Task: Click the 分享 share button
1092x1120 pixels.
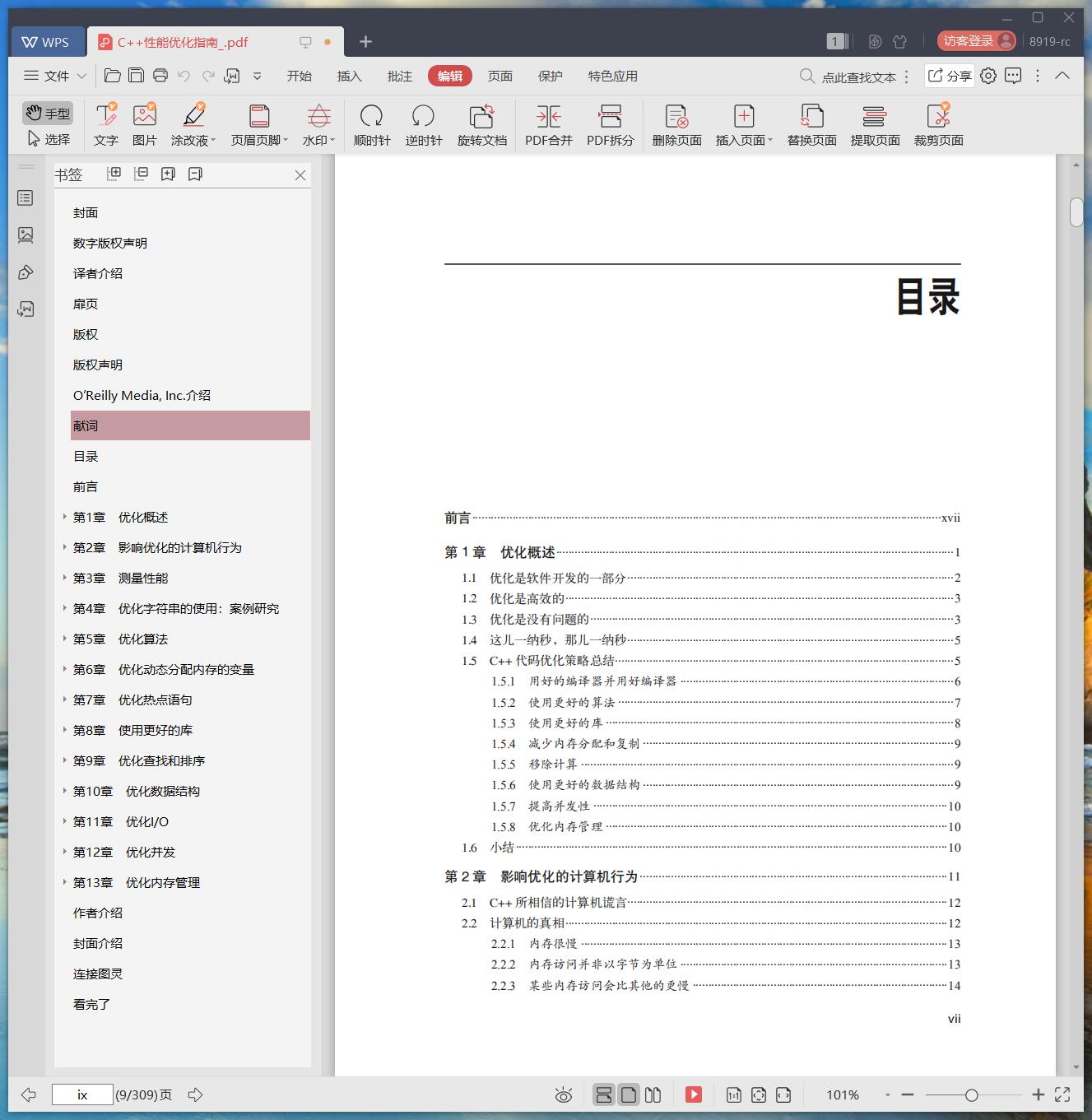Action: pyautogui.click(x=950, y=76)
